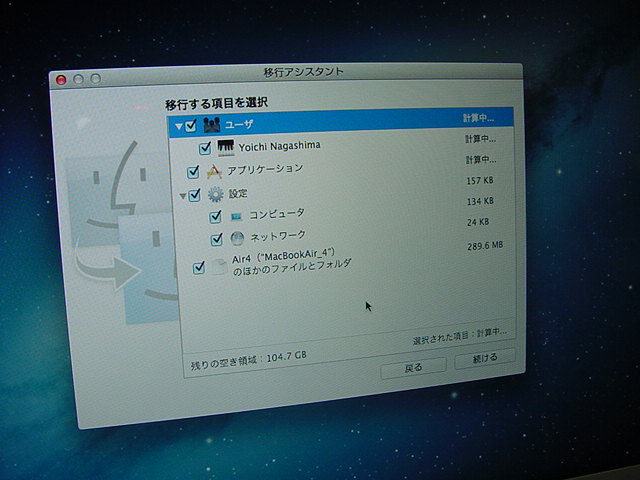Image resolution: width=640 pixels, height=480 pixels.
Task: Uncheck the ユーザ checkbox
Action: click(191, 126)
